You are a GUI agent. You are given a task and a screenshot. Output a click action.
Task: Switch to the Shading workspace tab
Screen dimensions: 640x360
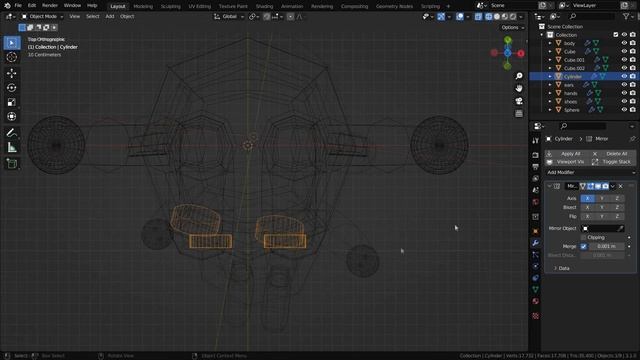tap(264, 6)
